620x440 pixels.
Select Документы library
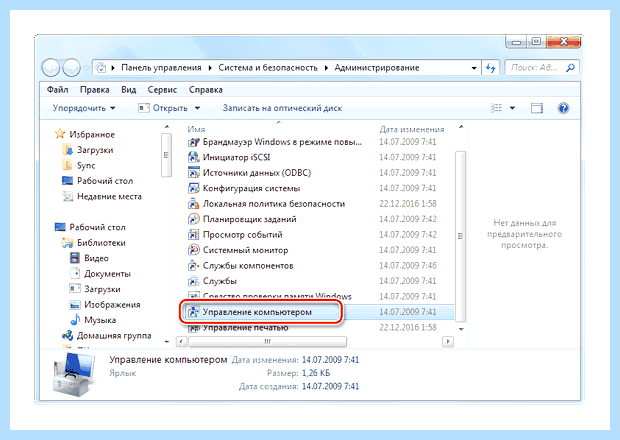[107, 274]
